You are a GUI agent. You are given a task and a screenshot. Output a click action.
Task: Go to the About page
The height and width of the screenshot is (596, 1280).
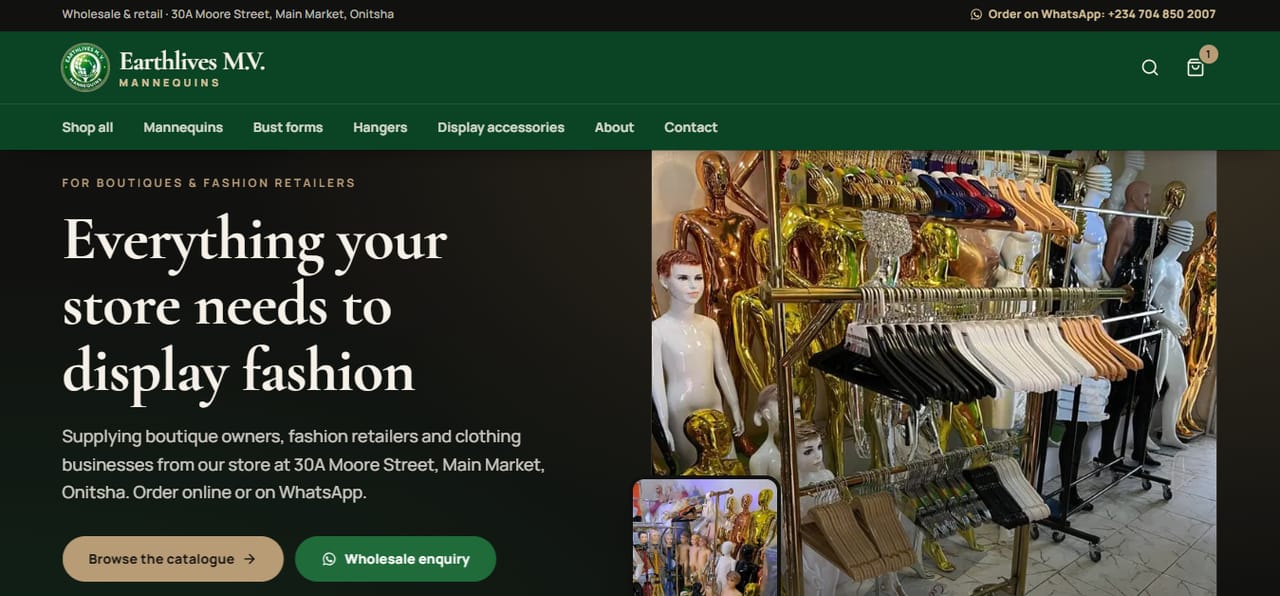[x=614, y=127]
